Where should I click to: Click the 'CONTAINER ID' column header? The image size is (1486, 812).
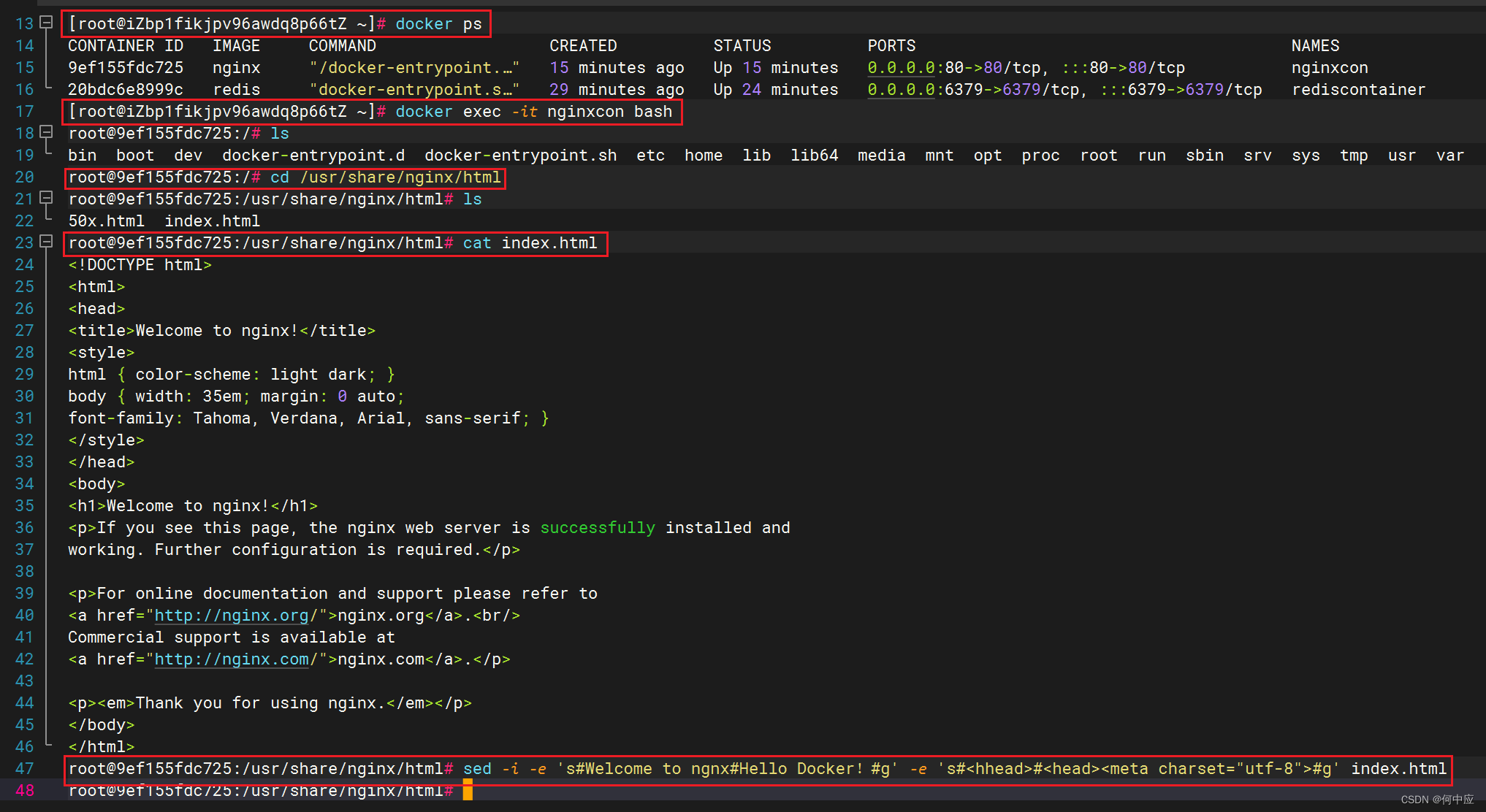pyautogui.click(x=126, y=46)
